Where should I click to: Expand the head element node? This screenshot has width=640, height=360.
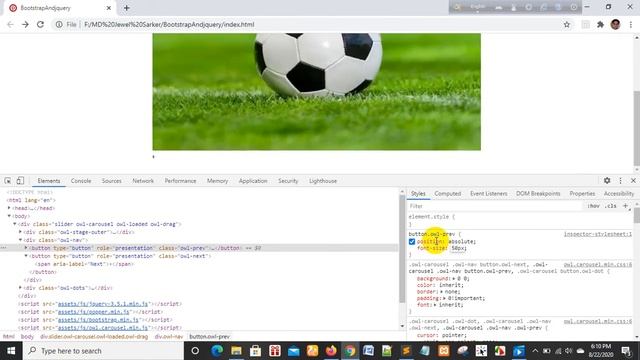pos(9,208)
